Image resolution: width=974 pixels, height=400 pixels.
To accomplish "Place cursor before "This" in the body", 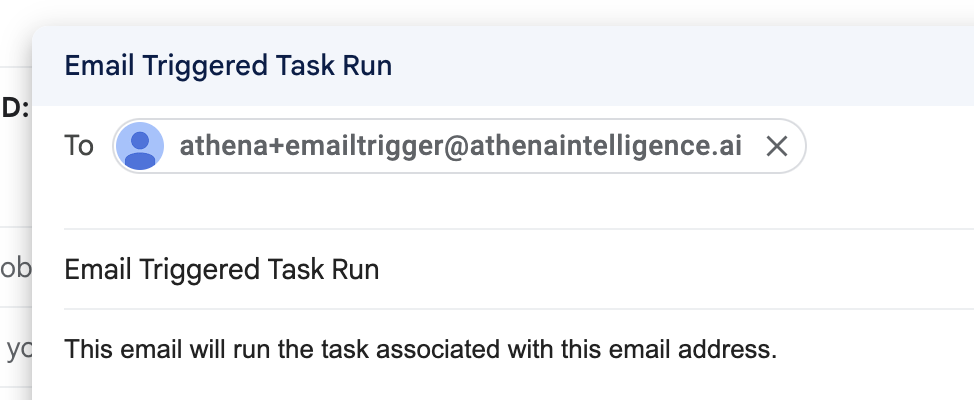I will (x=65, y=349).
